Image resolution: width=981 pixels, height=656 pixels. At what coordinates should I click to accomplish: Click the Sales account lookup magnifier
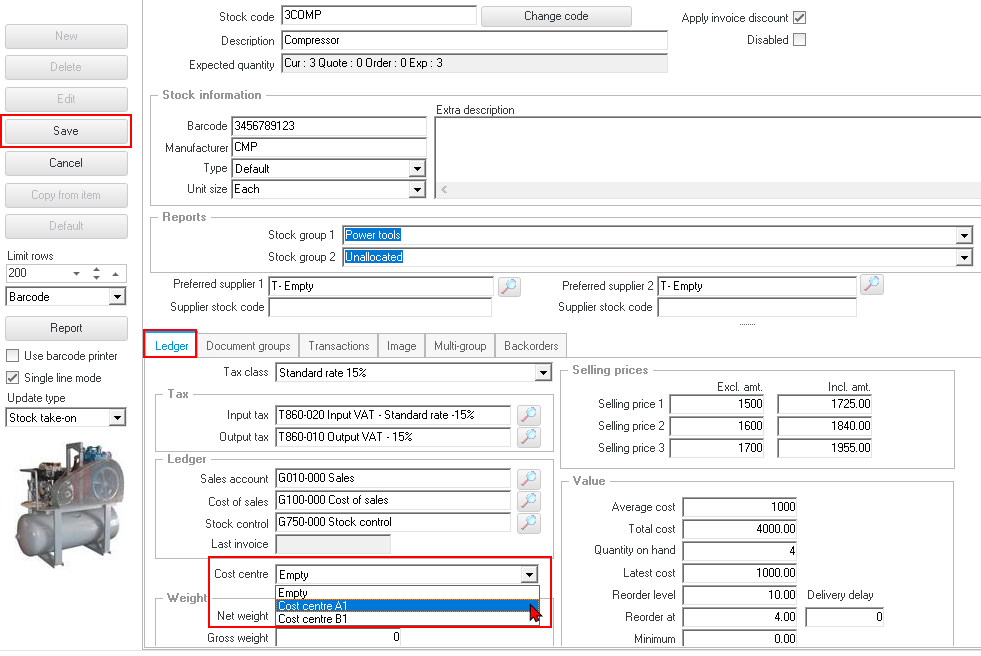(529, 478)
